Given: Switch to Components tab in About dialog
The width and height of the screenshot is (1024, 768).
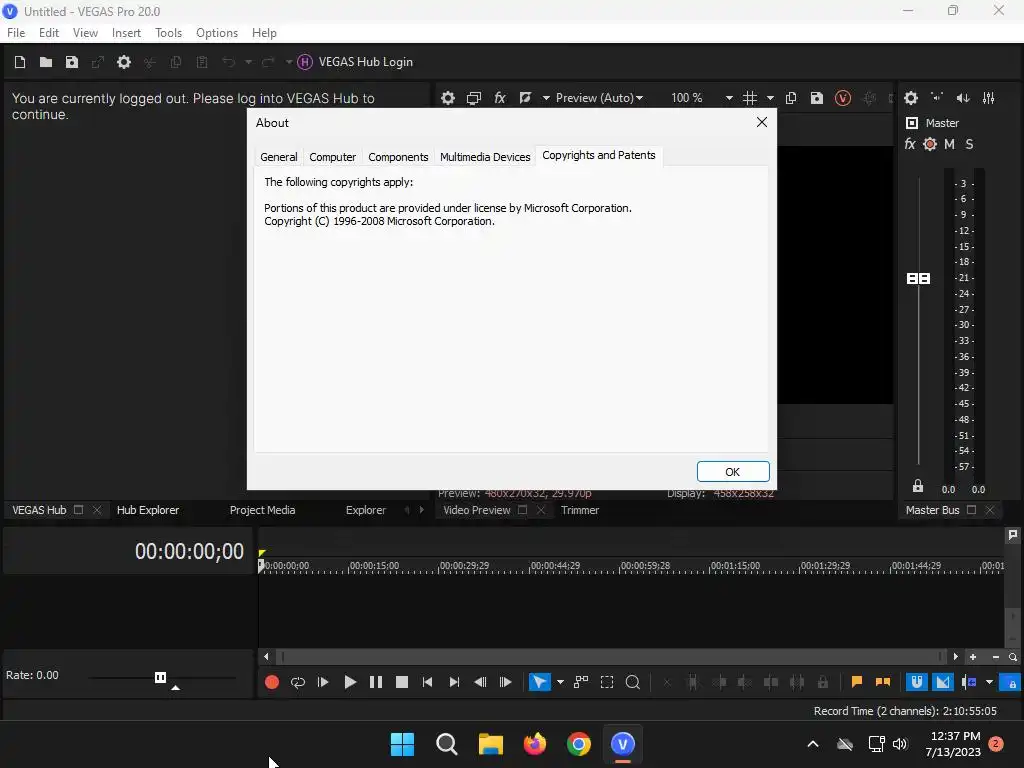Looking at the screenshot, I should click(x=398, y=157).
